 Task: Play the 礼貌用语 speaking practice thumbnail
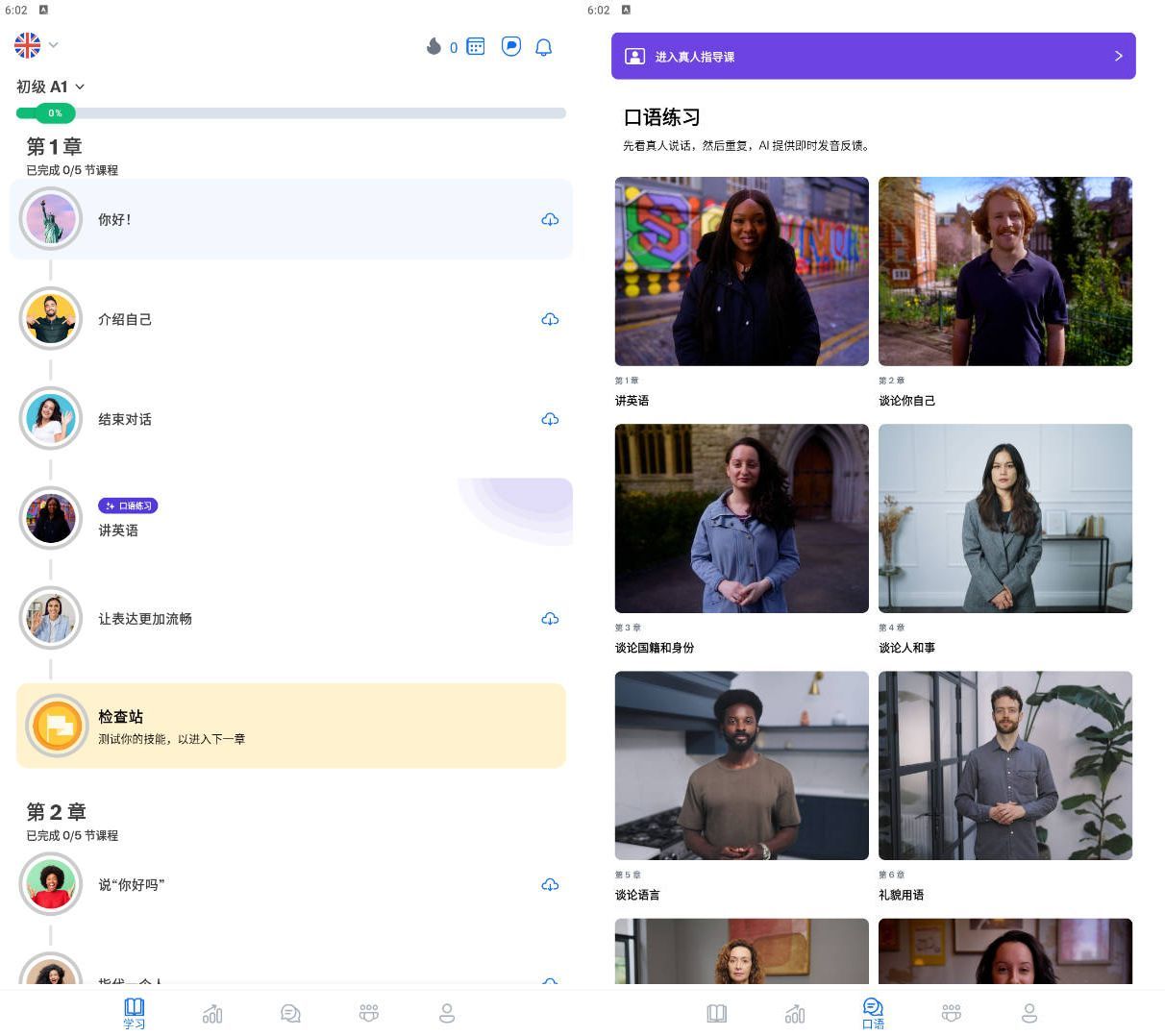coord(1004,765)
